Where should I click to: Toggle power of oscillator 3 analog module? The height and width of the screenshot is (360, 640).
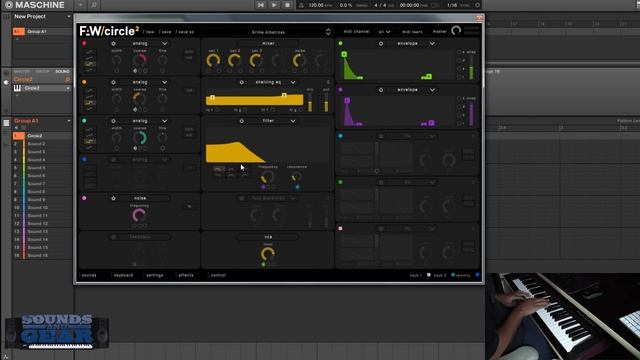(x=113, y=121)
